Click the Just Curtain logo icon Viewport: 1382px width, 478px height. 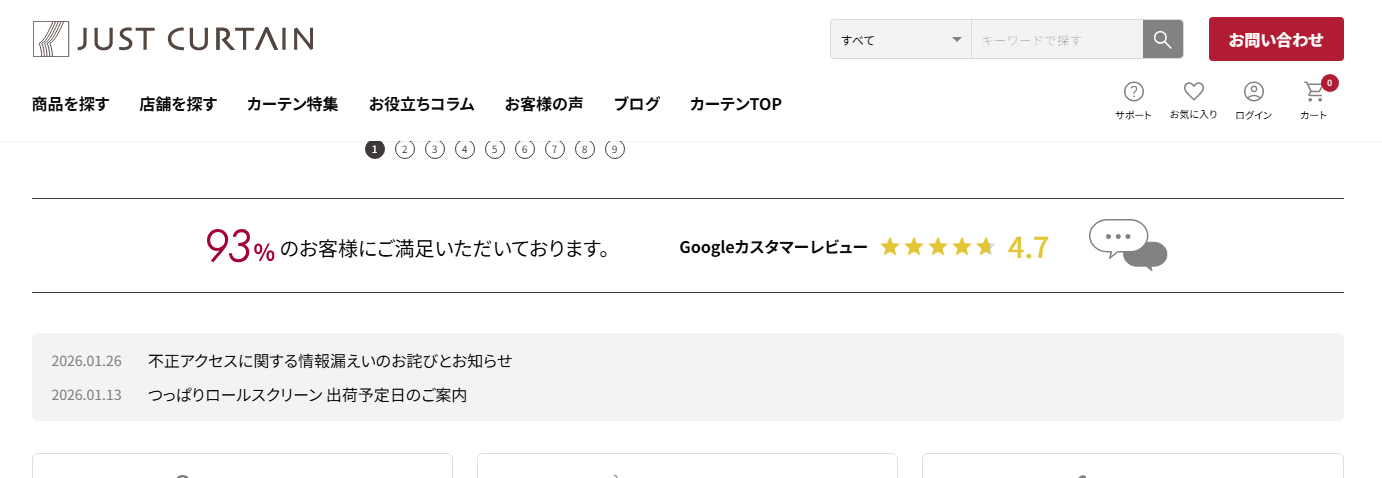pyautogui.click(x=50, y=39)
